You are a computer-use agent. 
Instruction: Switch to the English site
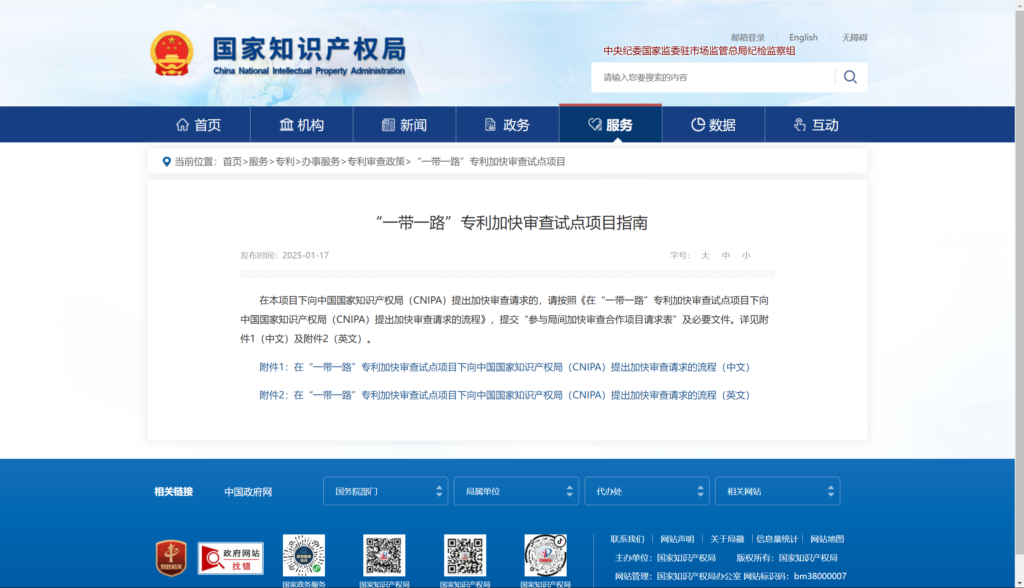point(803,37)
